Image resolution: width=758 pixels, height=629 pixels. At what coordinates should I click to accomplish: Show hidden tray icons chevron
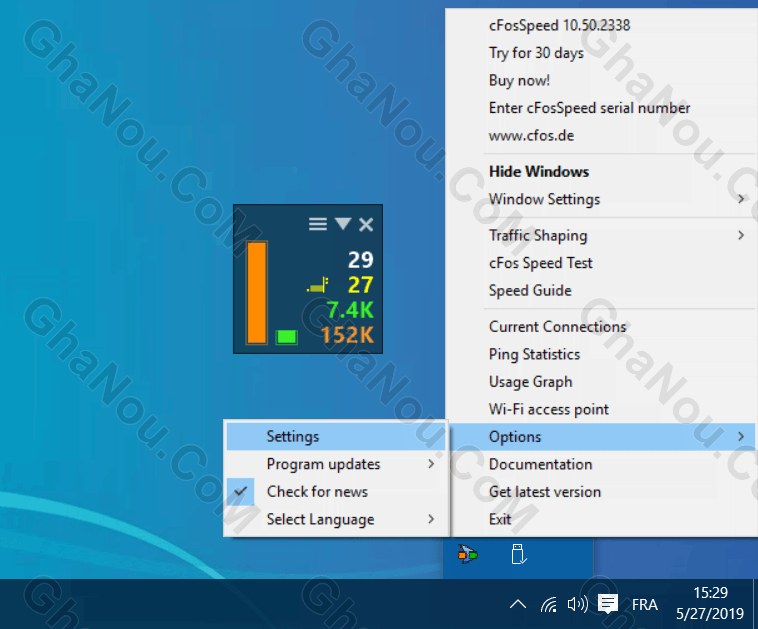(x=518, y=604)
